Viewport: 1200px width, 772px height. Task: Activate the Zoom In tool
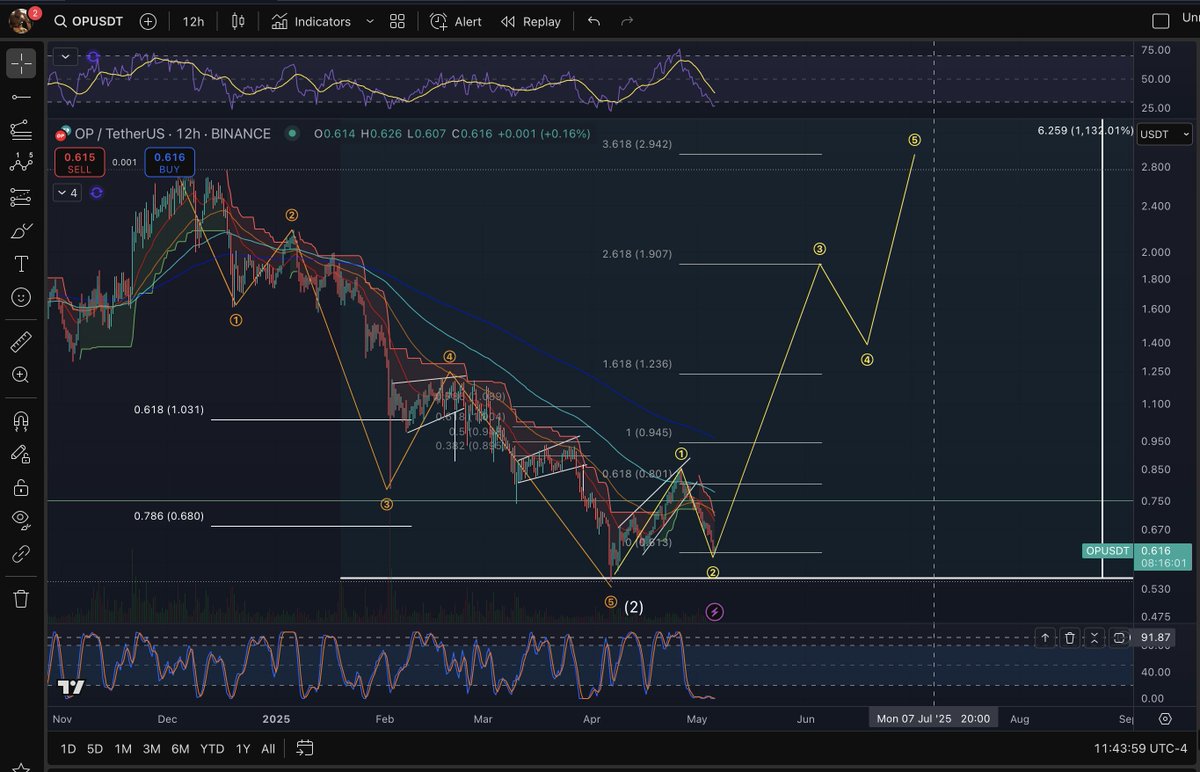coord(21,375)
